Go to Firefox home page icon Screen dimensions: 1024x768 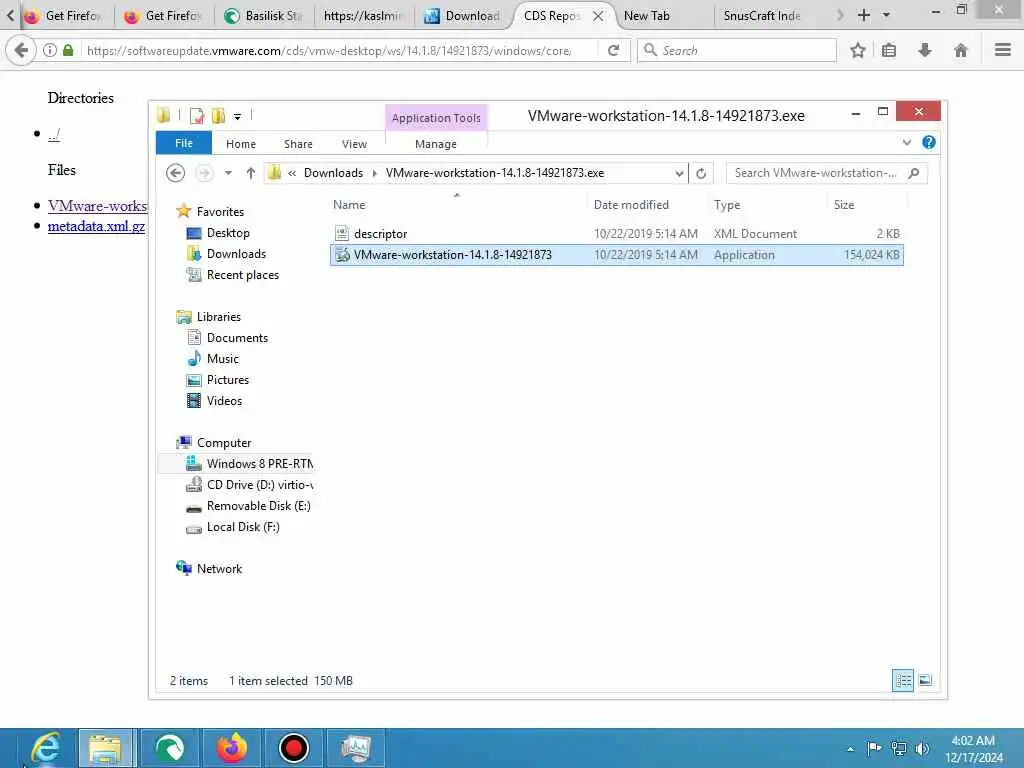coord(961,50)
